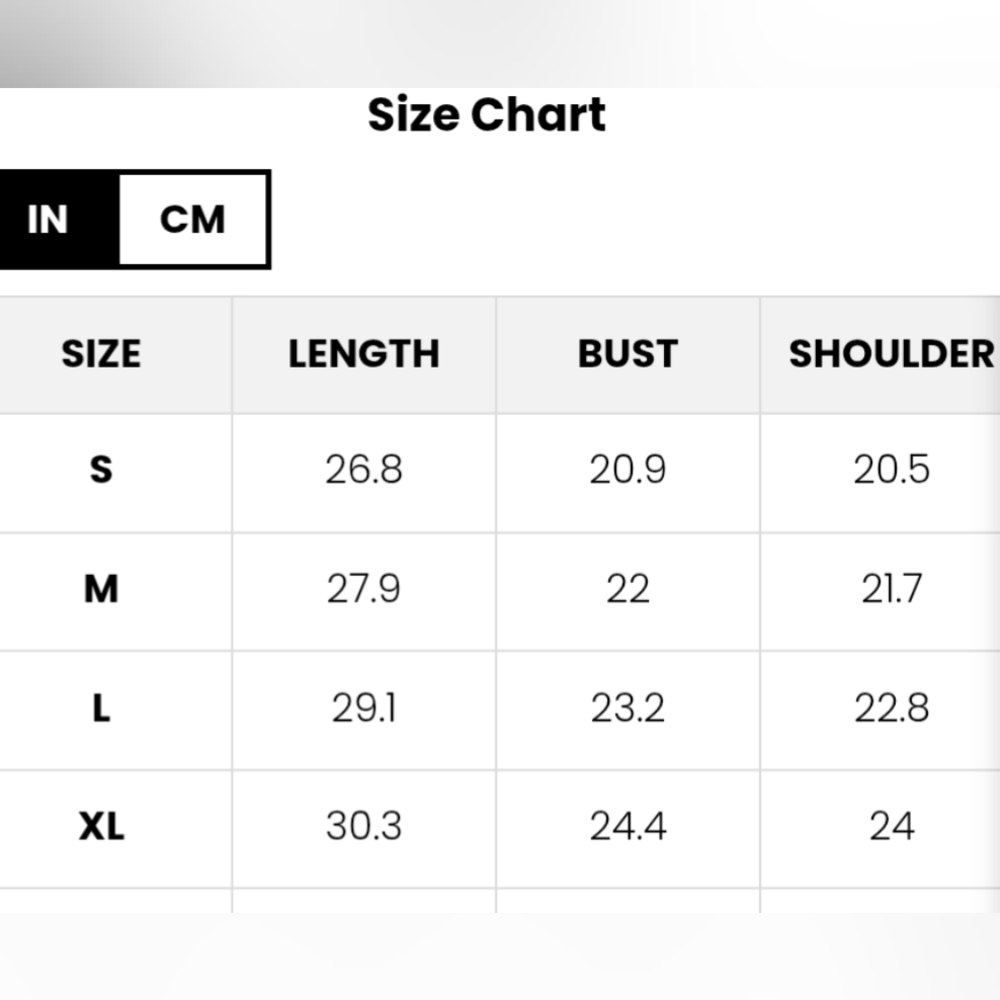Select the S size row label
Screen dimensions: 1000x1000
coord(101,469)
